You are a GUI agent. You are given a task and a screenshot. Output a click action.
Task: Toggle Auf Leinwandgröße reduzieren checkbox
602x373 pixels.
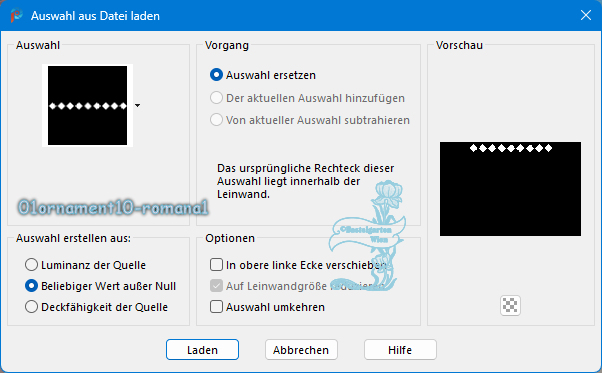point(216,286)
